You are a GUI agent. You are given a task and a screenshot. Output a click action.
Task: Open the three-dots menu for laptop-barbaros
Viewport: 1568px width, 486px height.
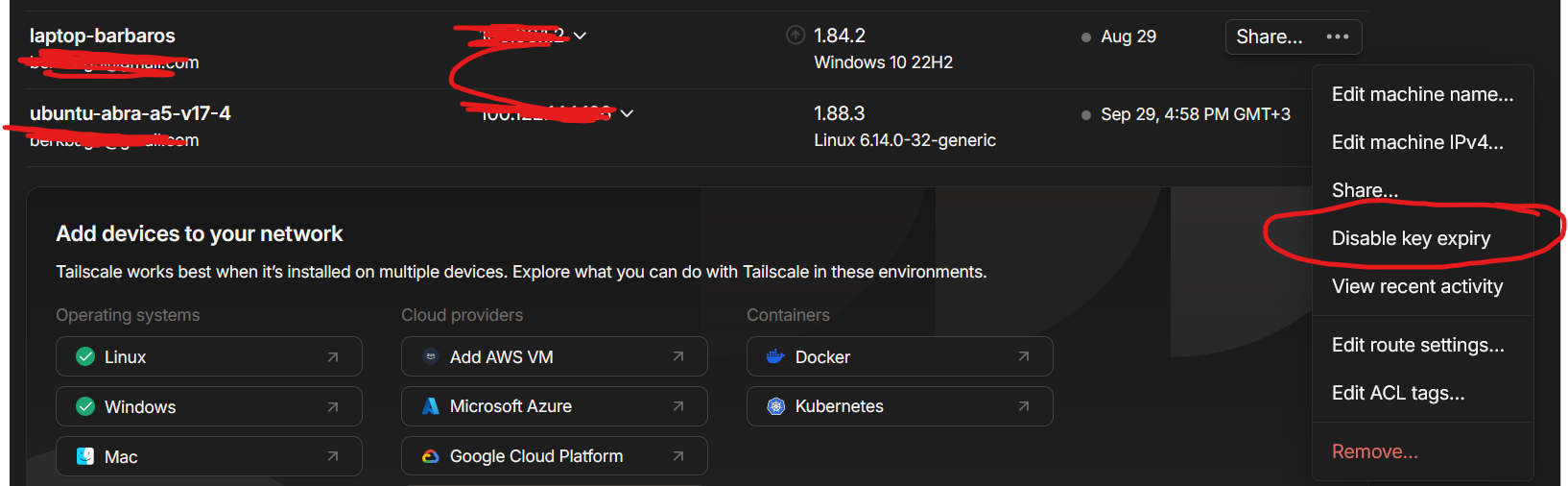(1337, 36)
